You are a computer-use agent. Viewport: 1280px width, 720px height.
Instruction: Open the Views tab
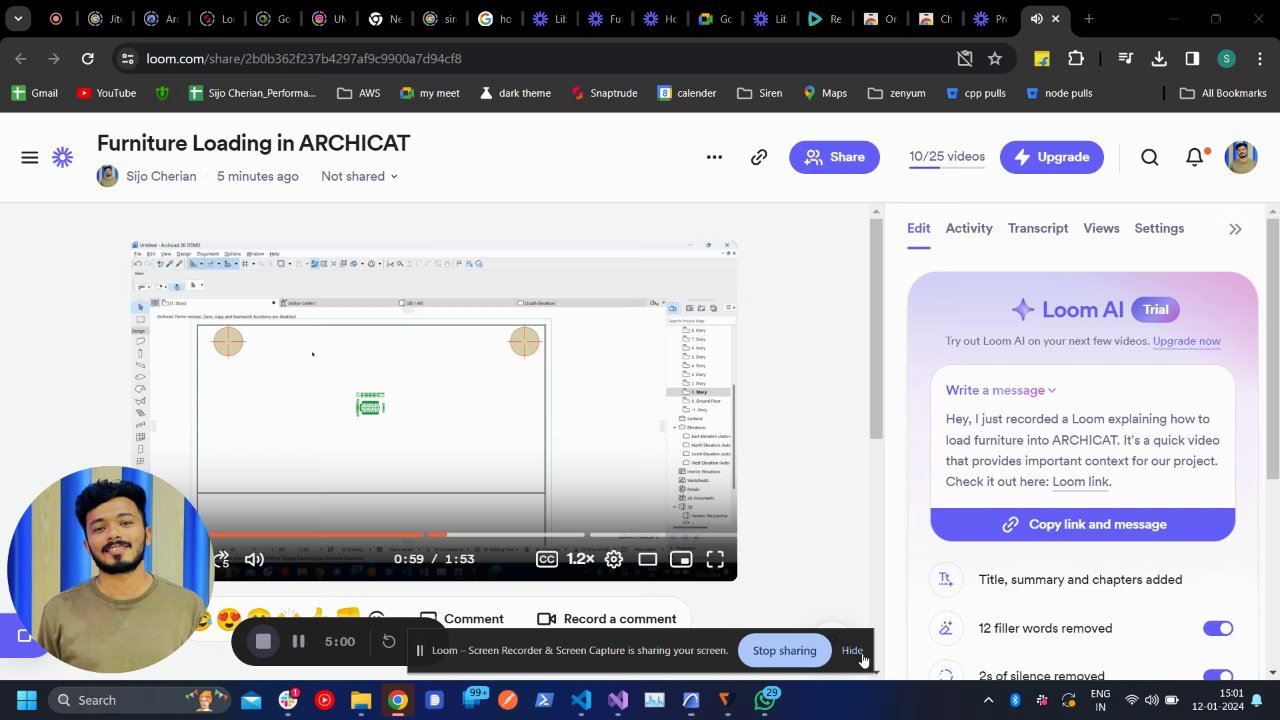point(1101,229)
